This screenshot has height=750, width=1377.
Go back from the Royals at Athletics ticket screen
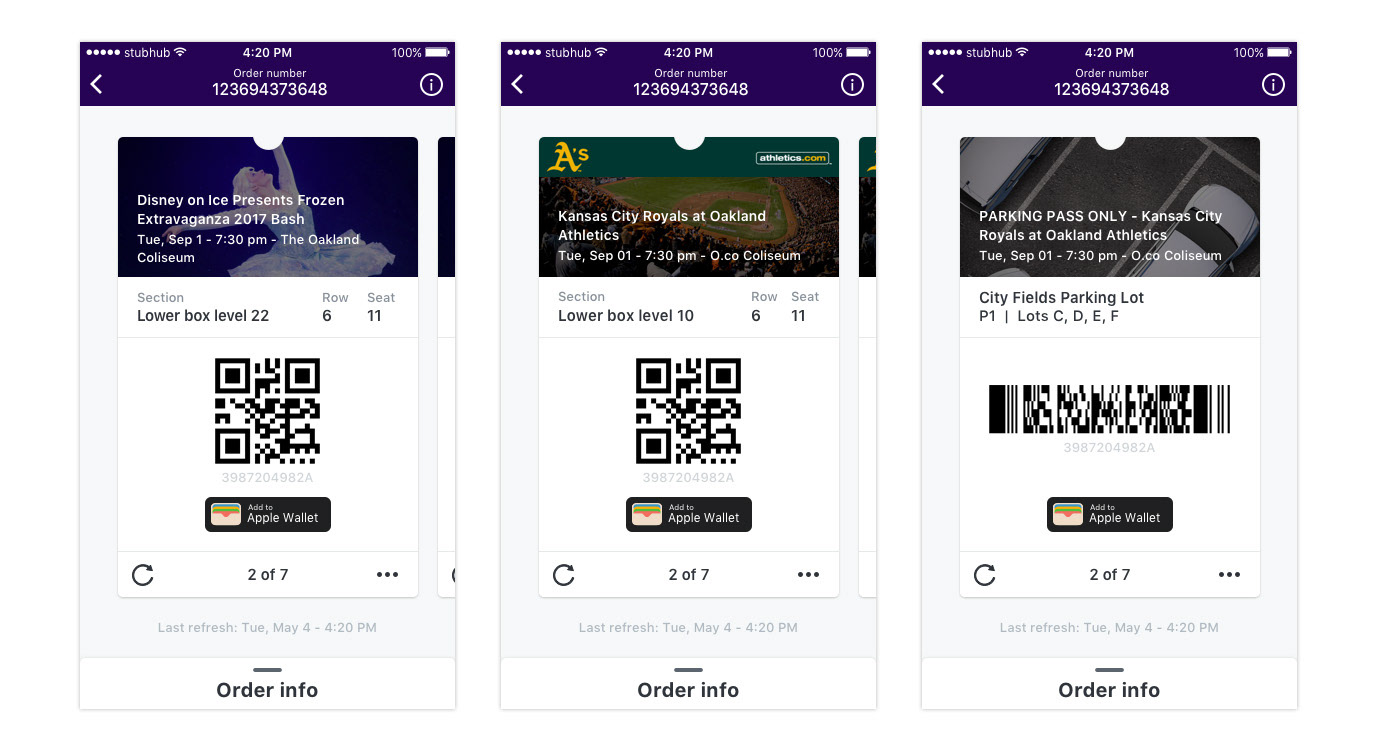(x=518, y=85)
